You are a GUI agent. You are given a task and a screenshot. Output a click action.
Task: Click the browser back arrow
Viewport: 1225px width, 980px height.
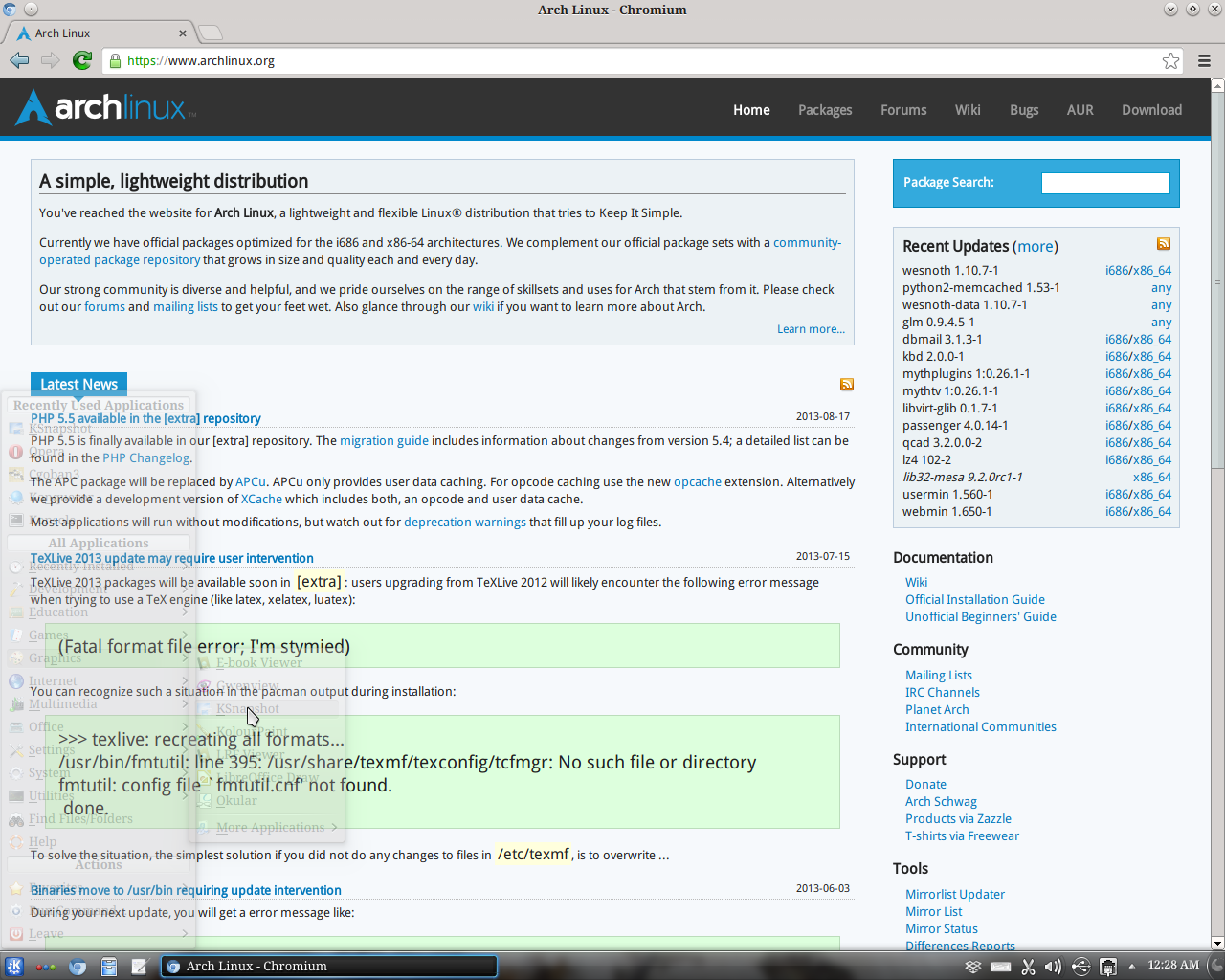coord(19,60)
